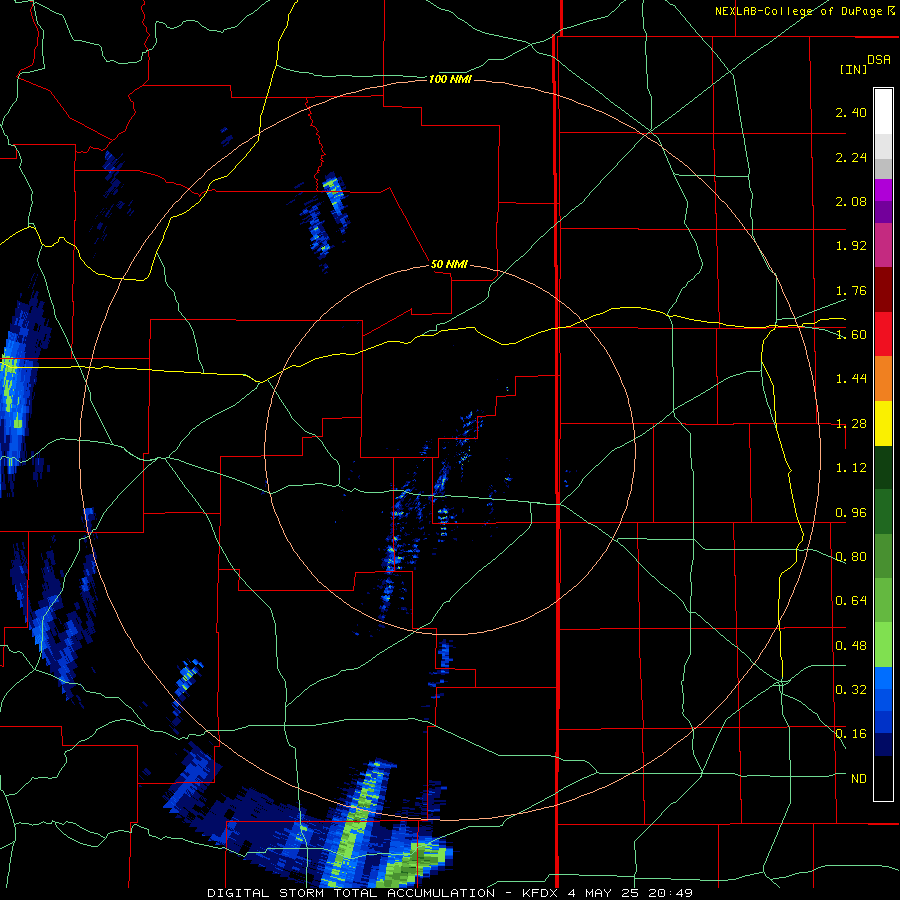Select the 1.60 legend value
Image resolution: width=900 pixels, height=900 pixels.
[x=851, y=335]
